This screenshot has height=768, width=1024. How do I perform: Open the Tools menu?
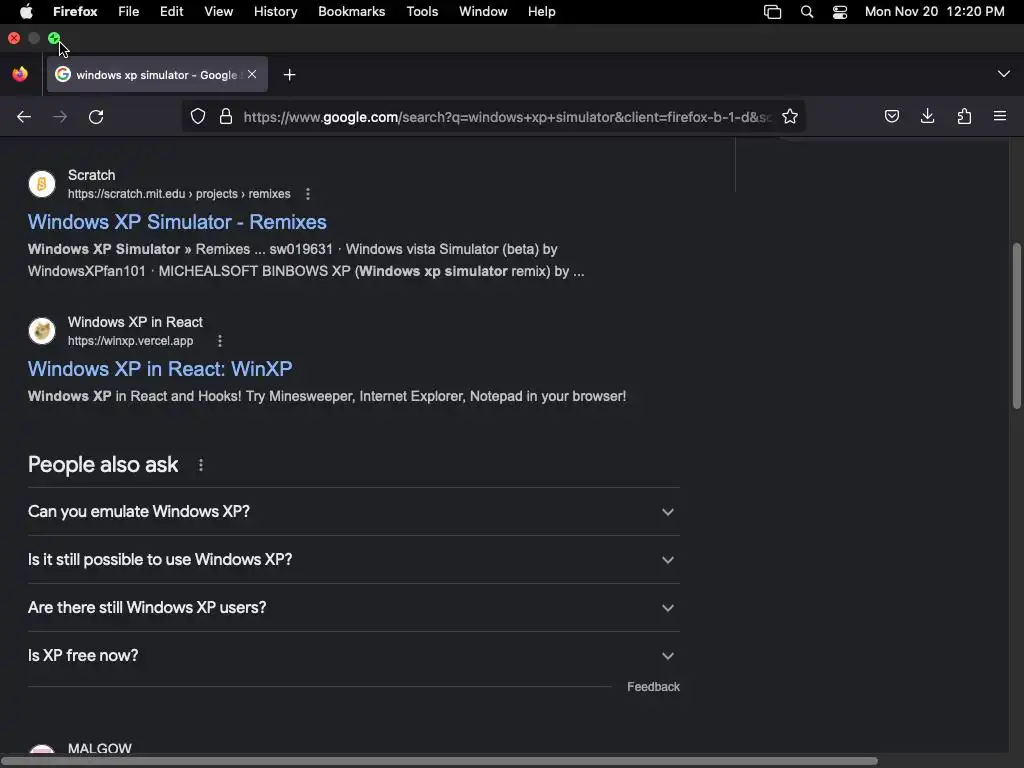click(x=422, y=12)
